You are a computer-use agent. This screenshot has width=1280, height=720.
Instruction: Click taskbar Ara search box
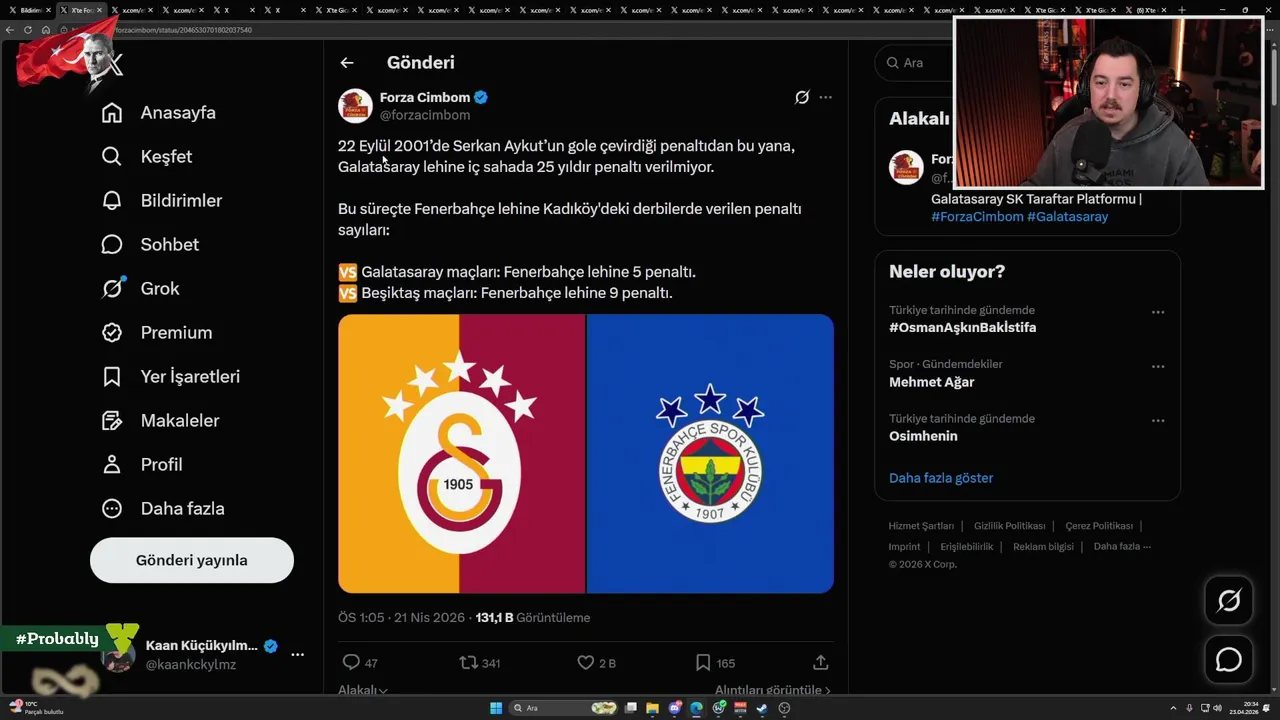pos(564,708)
